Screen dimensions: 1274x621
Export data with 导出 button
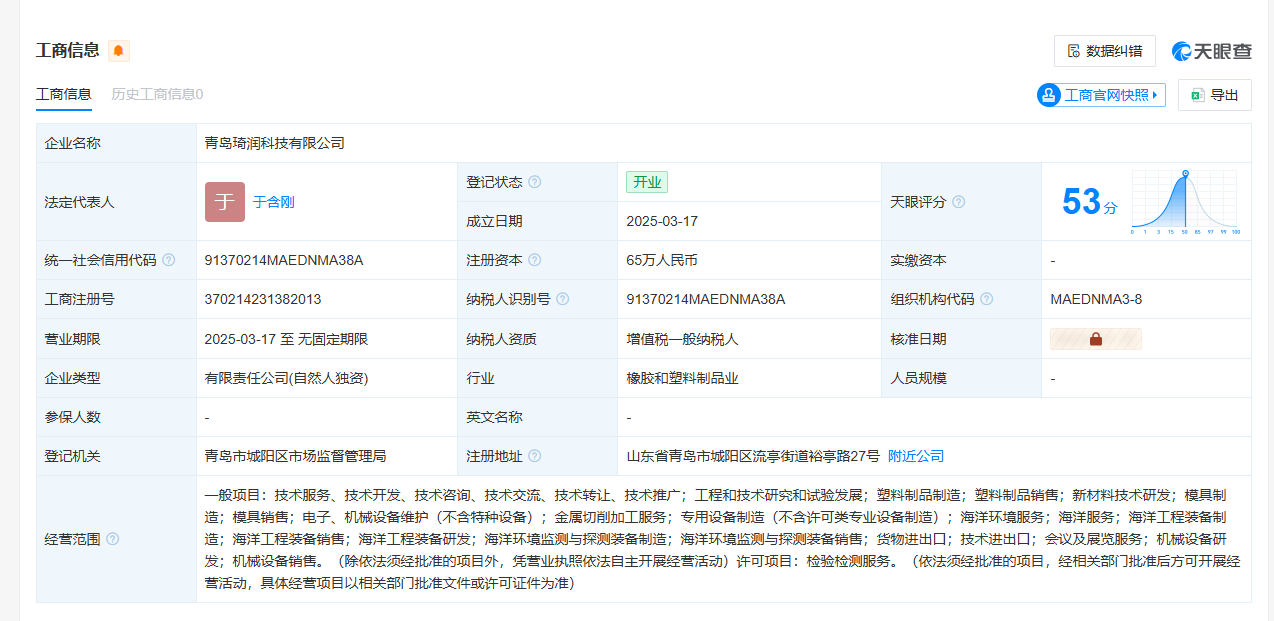(1214, 95)
